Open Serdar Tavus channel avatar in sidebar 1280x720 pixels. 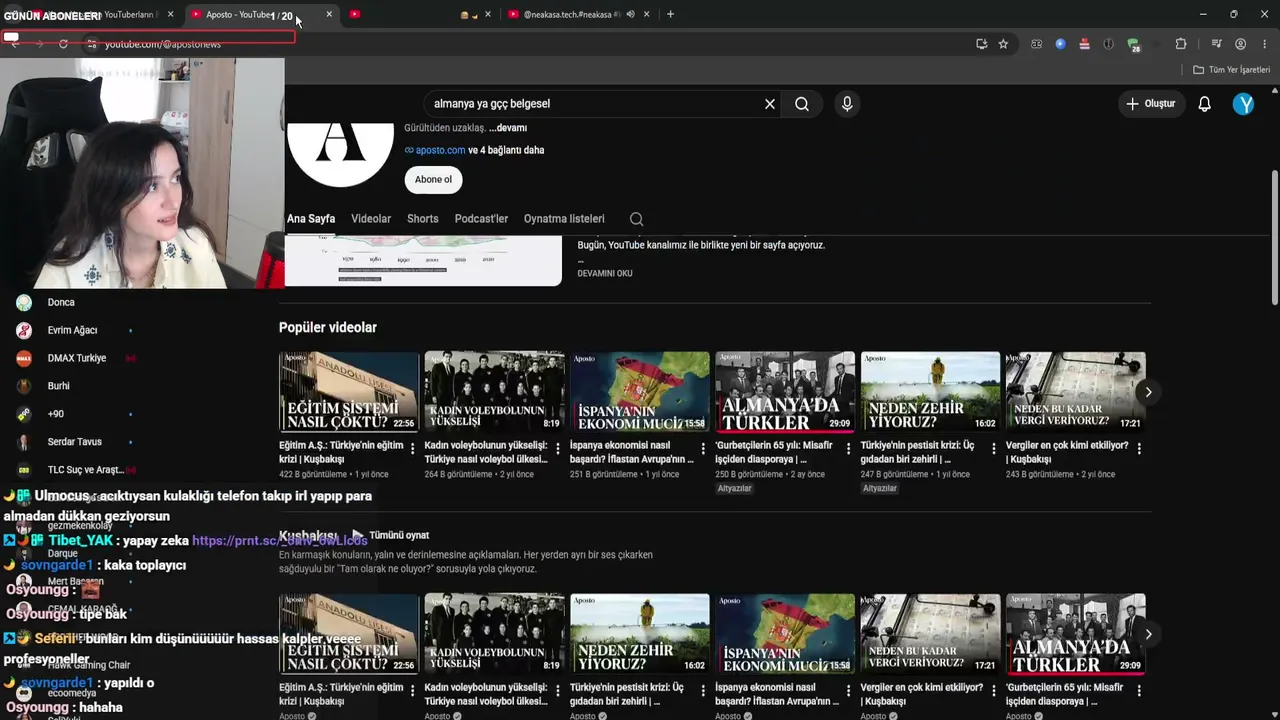pyautogui.click(x=24, y=442)
